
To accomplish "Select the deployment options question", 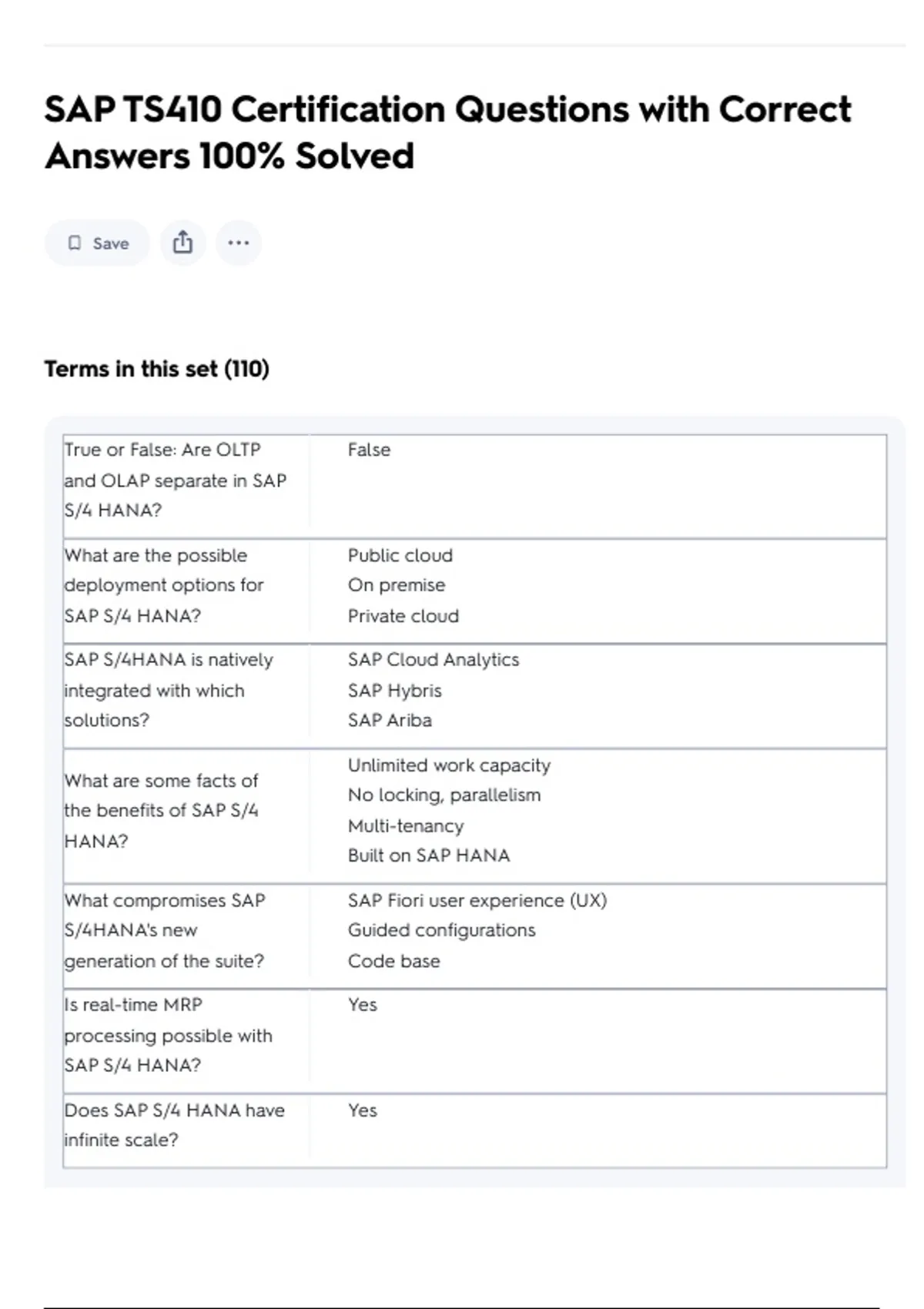I will (x=164, y=585).
